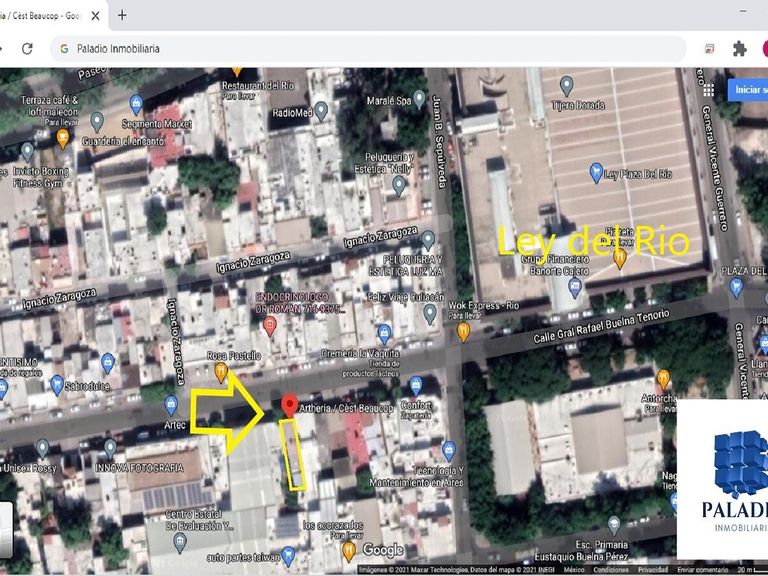Open the Chrome extensions puzzle icon
The height and width of the screenshot is (576, 768).
pyautogui.click(x=739, y=48)
